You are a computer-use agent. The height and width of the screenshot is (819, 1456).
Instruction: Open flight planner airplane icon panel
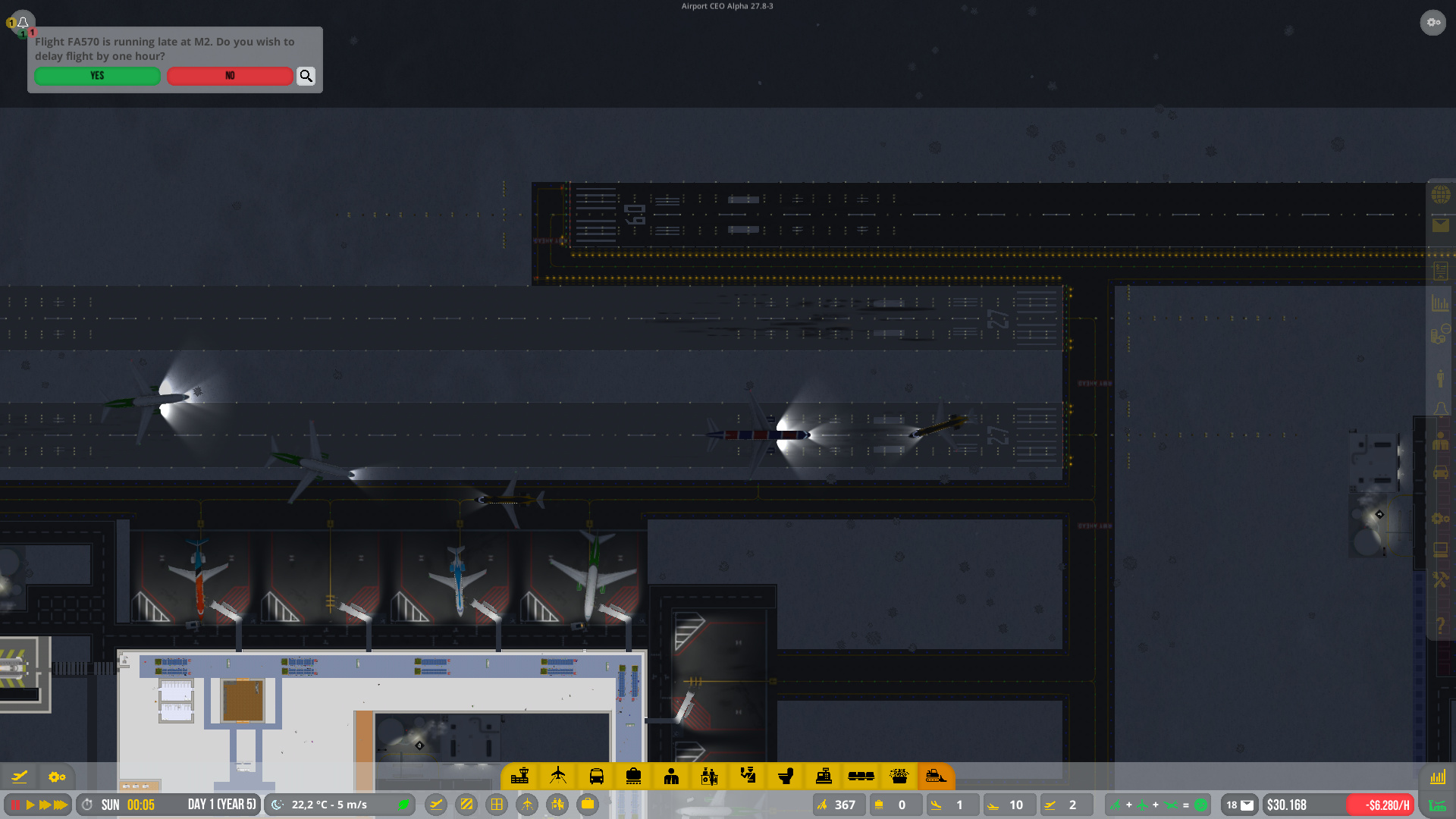click(x=20, y=777)
